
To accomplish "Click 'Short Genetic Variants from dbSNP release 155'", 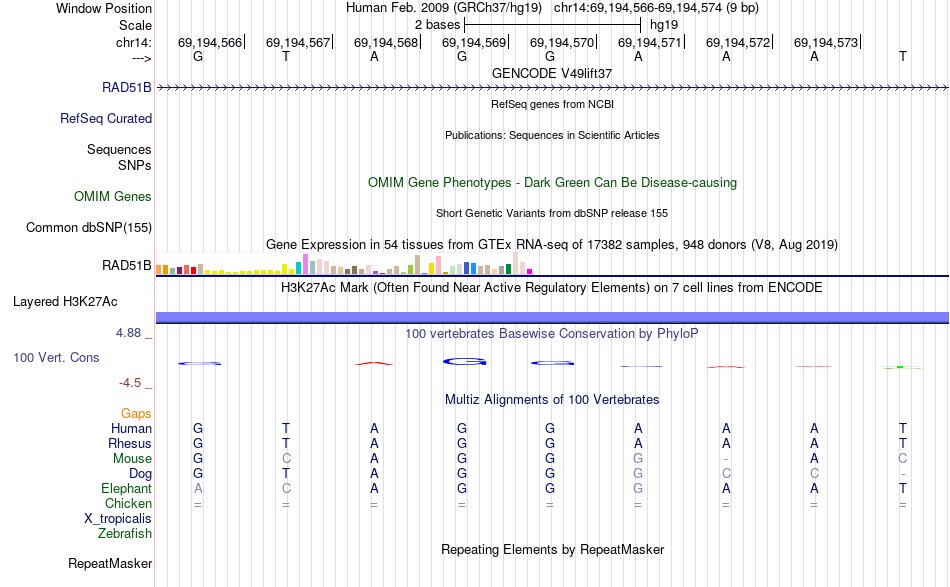I will pos(552,213).
